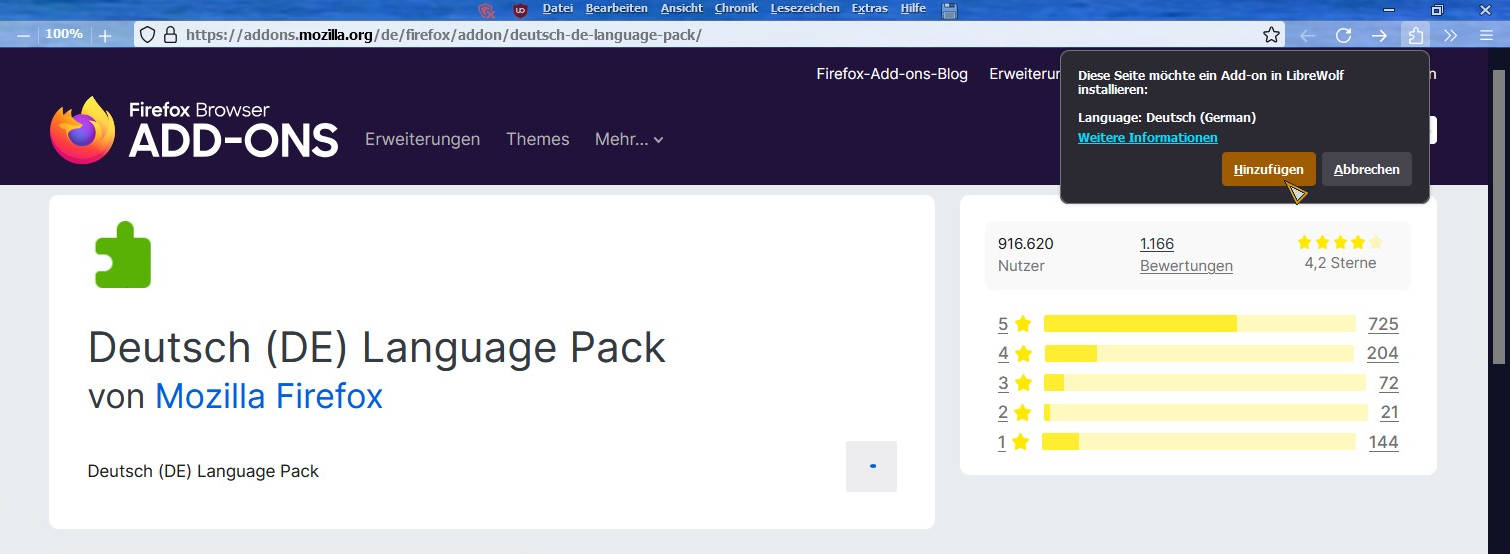
Task: Open the Mozilla Firefox author link
Action: click(x=269, y=396)
